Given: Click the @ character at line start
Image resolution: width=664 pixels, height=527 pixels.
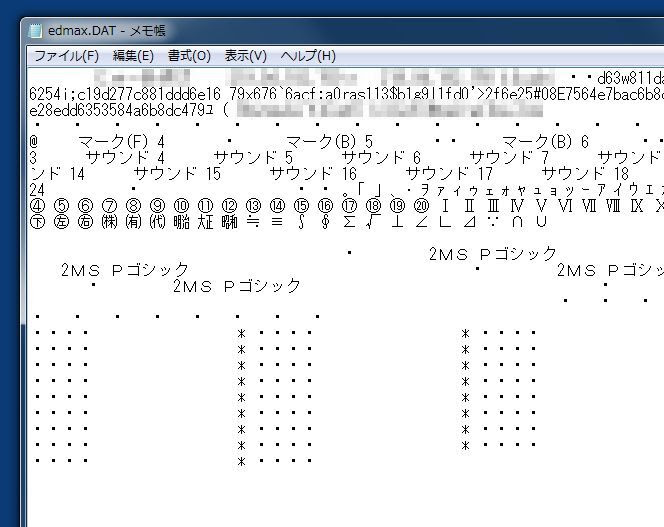Looking at the screenshot, I should (33, 141).
